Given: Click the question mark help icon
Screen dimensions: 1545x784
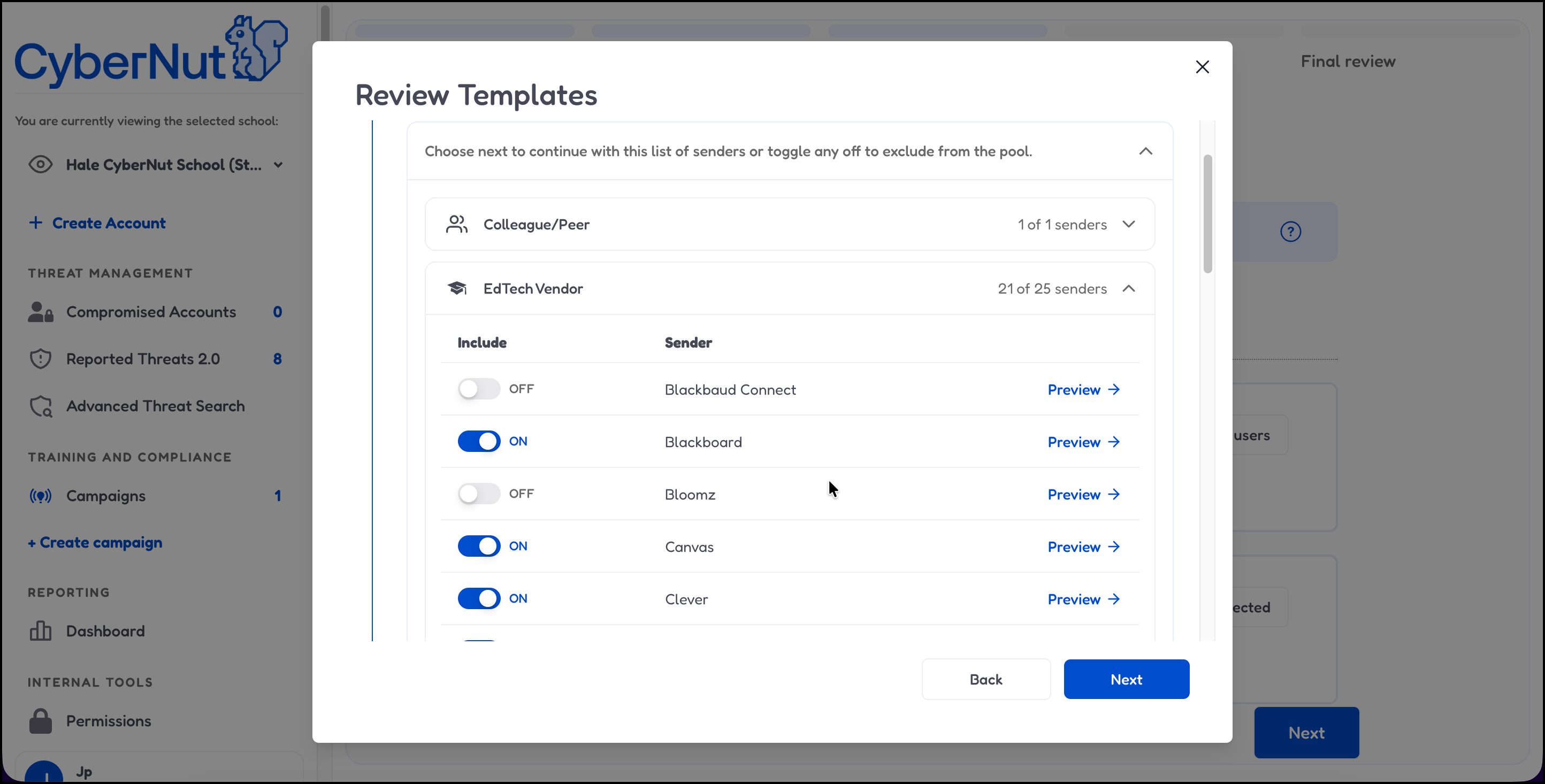Looking at the screenshot, I should 1291,232.
